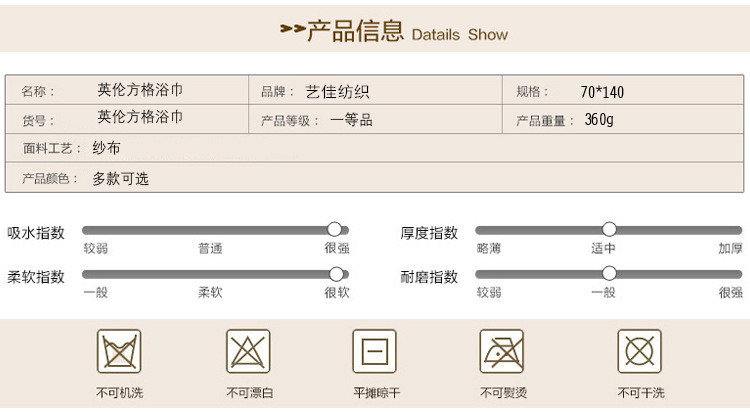The image size is (750, 420).
Task: Click the 不可机洗 caption
Action: pyautogui.click(x=120, y=393)
